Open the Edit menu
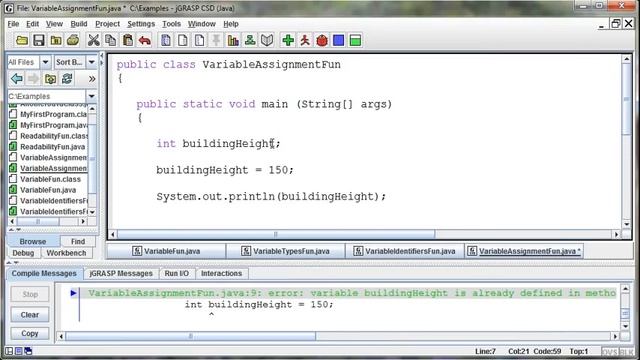Image resolution: width=640 pixels, height=360 pixels. pos(32,24)
